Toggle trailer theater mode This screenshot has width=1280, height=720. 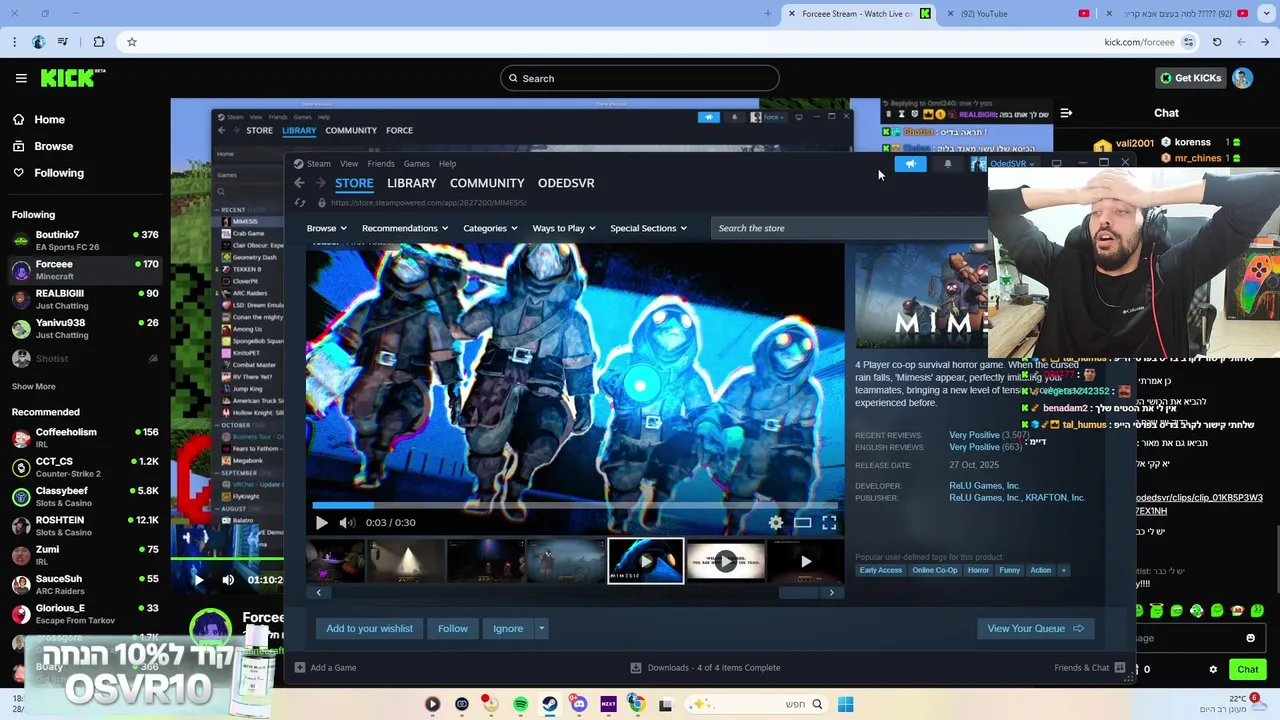point(802,522)
